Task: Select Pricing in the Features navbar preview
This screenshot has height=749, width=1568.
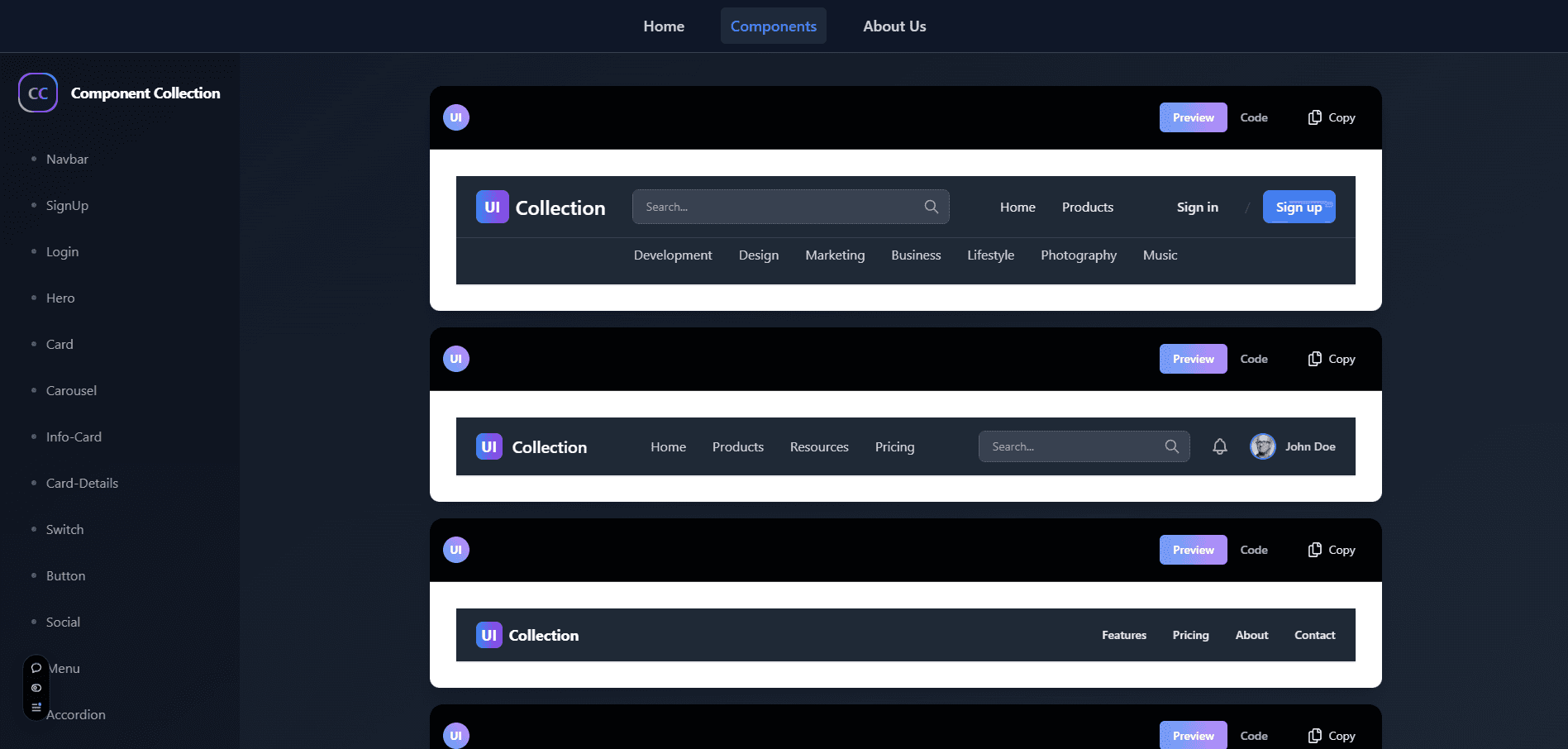Action: (x=1190, y=635)
